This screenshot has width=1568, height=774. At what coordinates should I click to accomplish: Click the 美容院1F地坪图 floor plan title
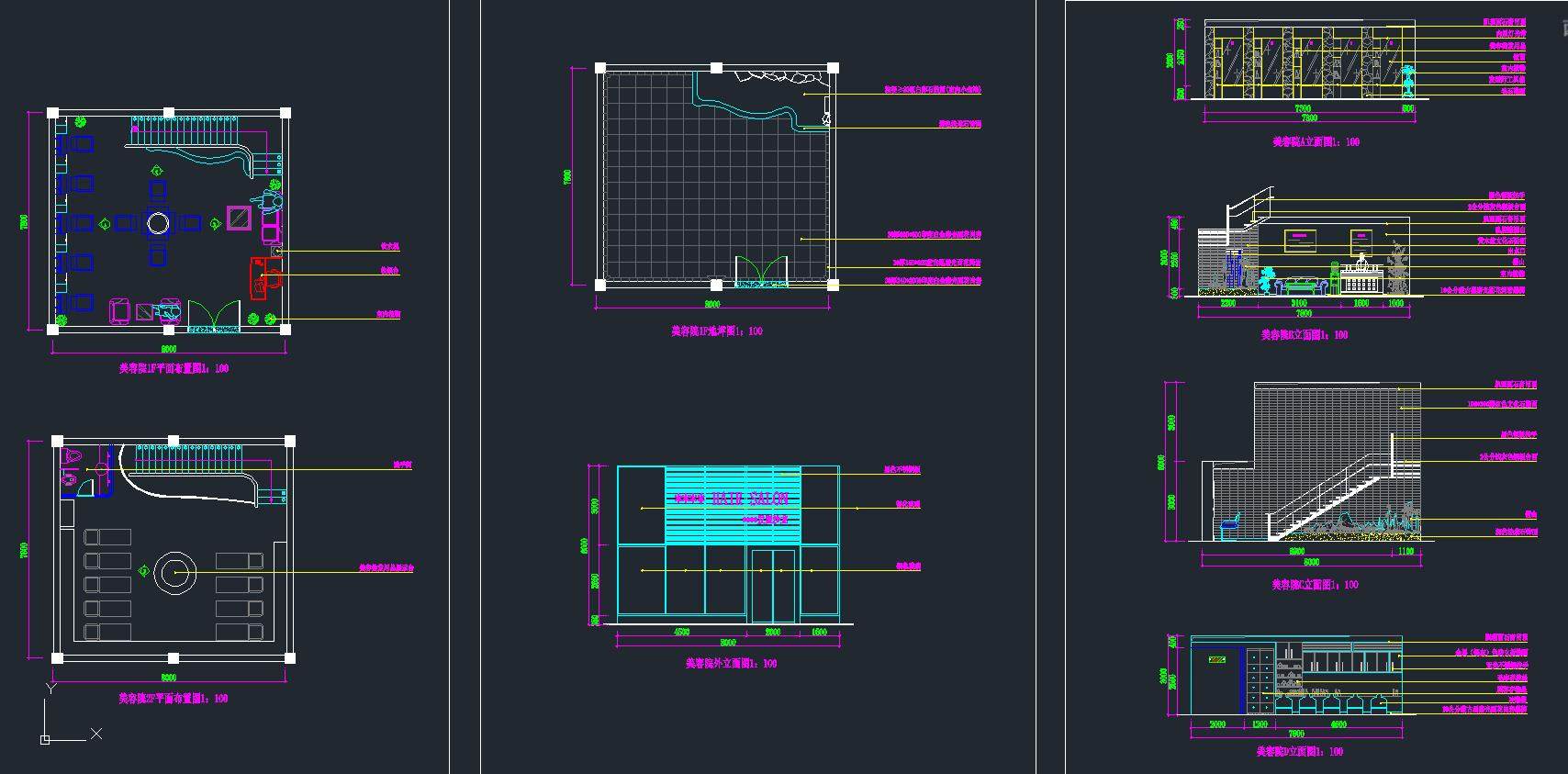pos(716,331)
